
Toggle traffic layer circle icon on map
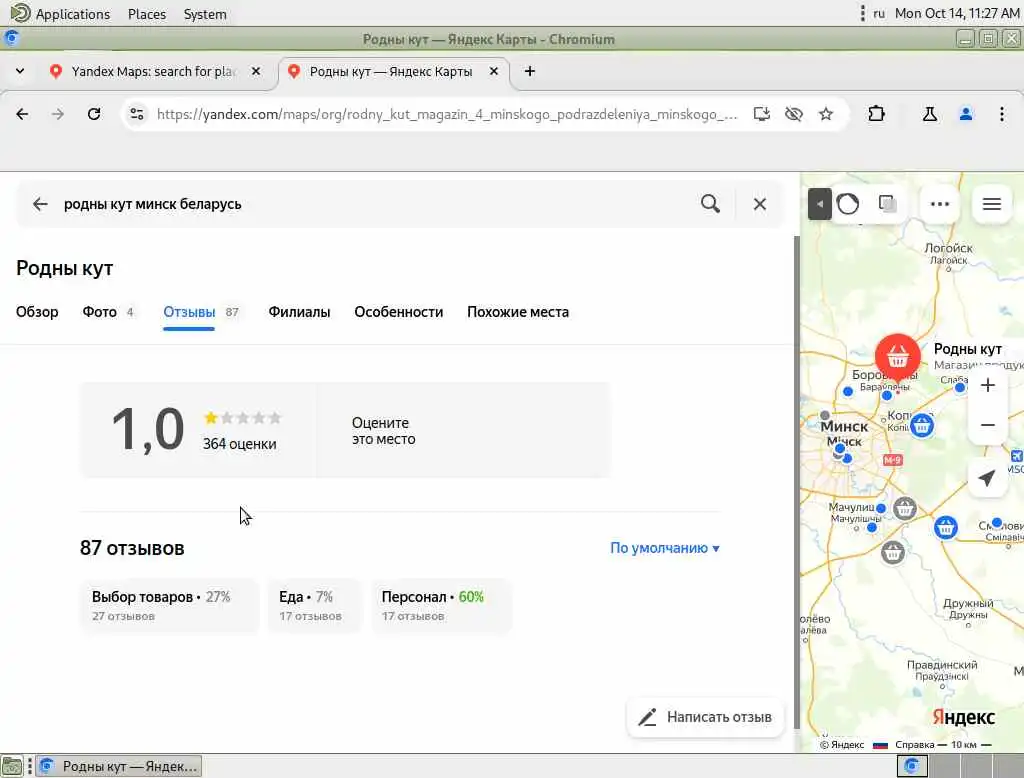[x=848, y=204]
